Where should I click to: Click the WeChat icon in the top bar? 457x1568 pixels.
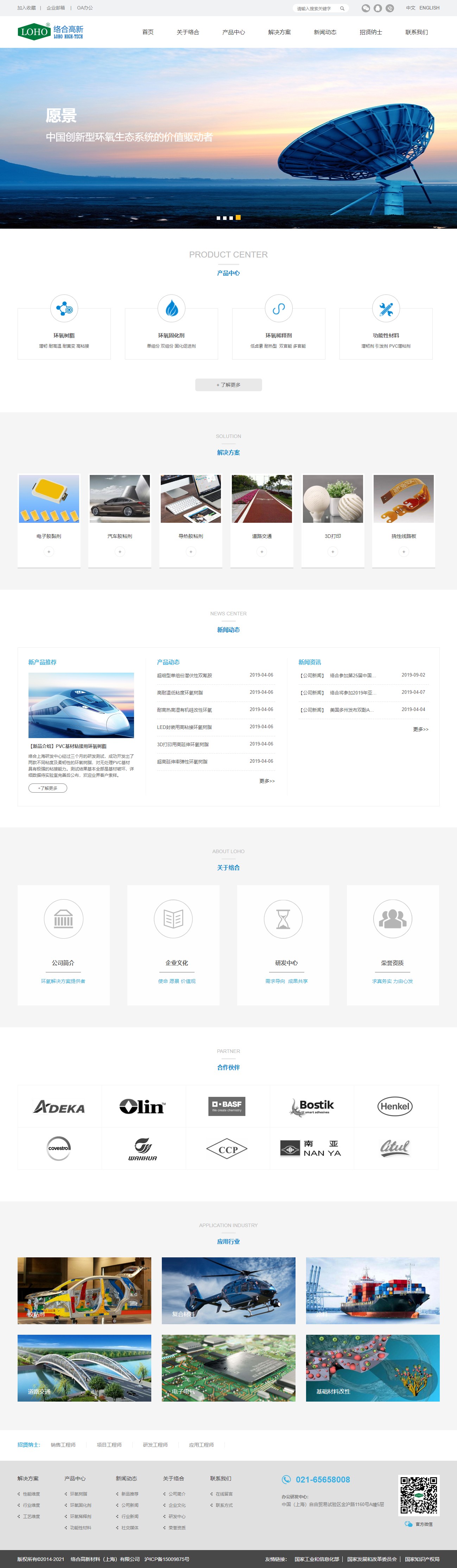point(366,8)
